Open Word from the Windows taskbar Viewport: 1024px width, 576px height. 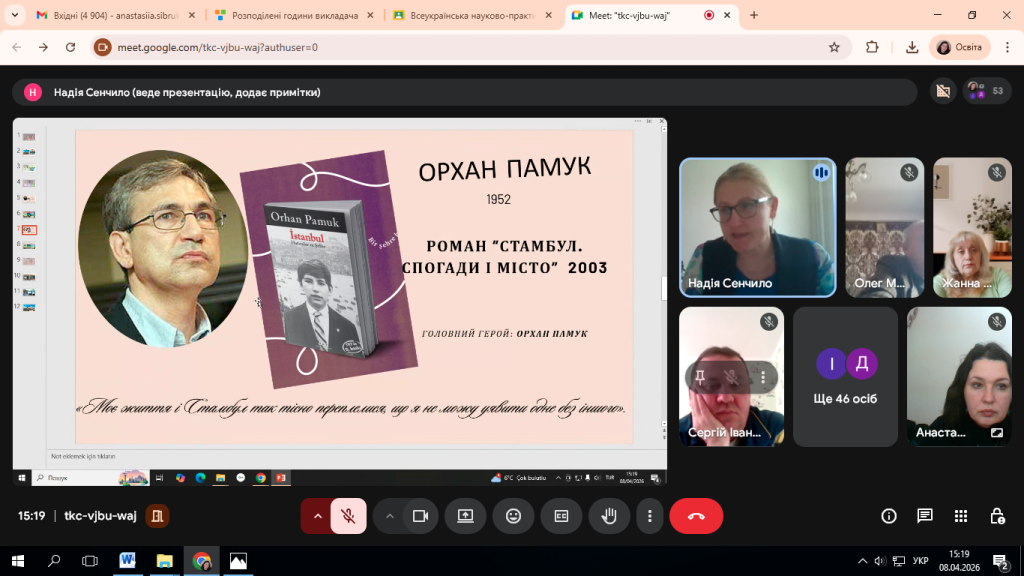tap(127, 560)
